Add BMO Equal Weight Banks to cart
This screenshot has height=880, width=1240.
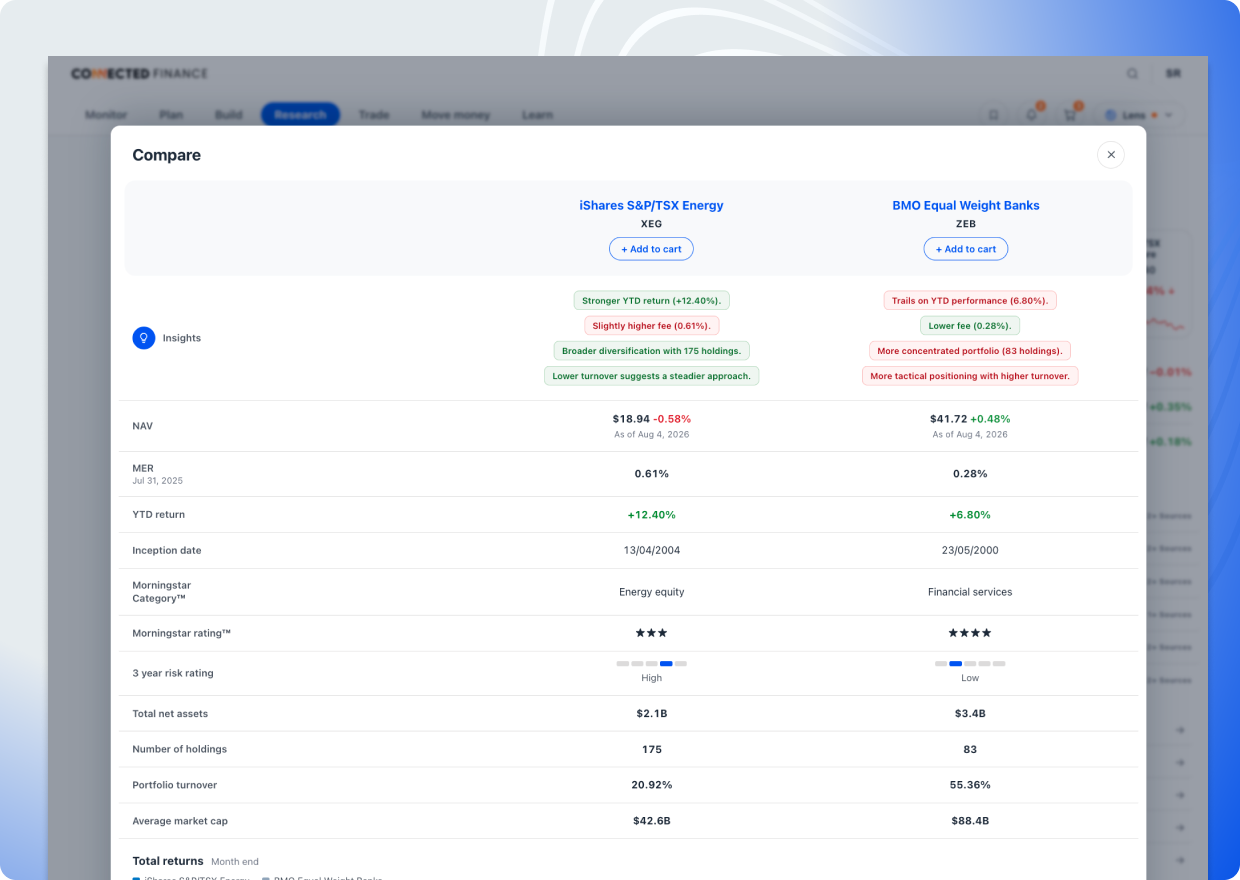[966, 249]
